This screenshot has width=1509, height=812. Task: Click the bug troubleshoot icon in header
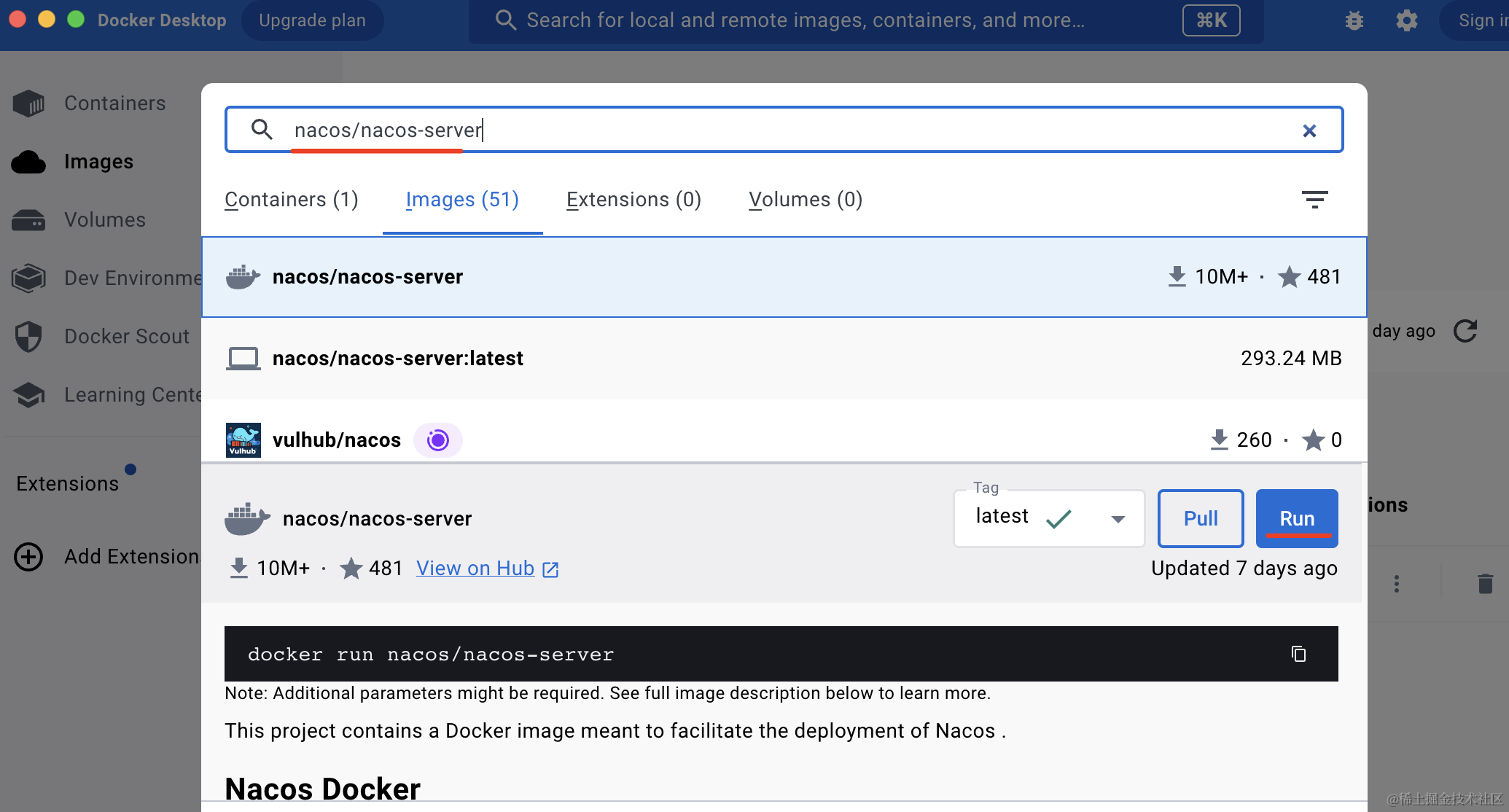1354,20
